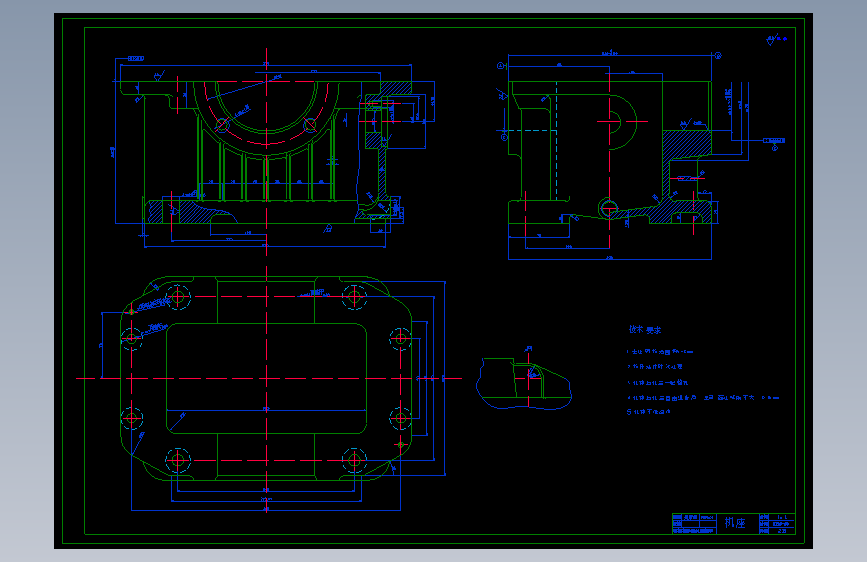Select first technical requirement line
Viewport: 867px width, 562px height.
(x=660, y=352)
